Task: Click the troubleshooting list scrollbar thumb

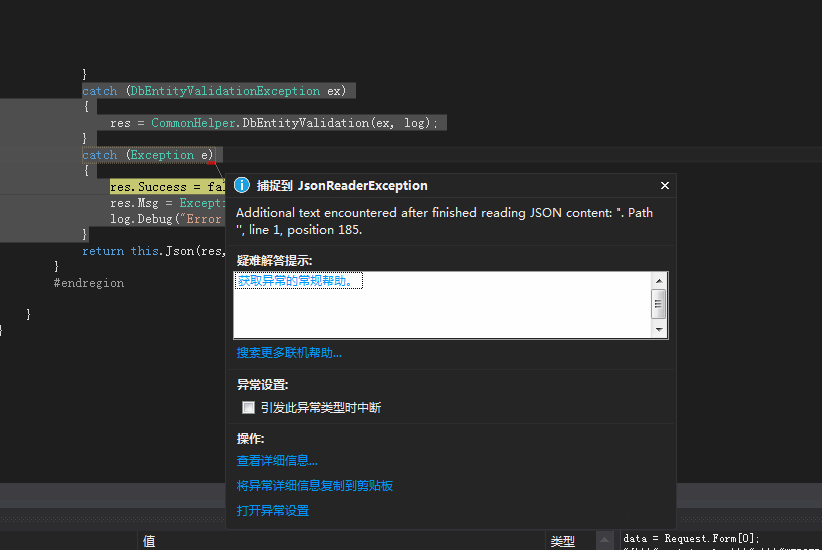Action: tap(658, 304)
